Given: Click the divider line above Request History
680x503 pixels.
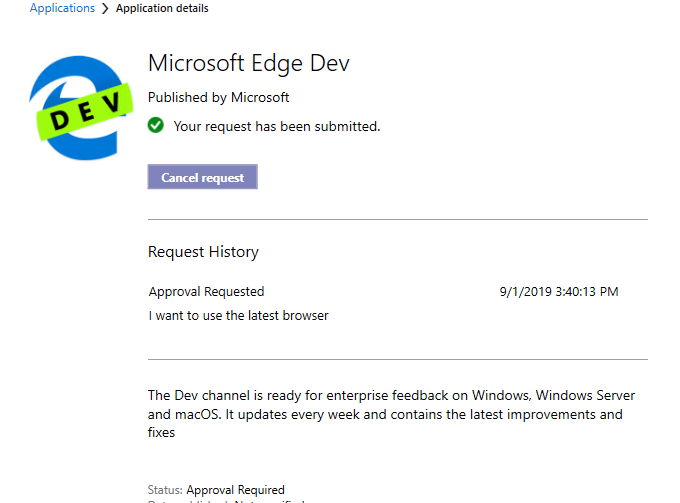Looking at the screenshot, I should 397,219.
